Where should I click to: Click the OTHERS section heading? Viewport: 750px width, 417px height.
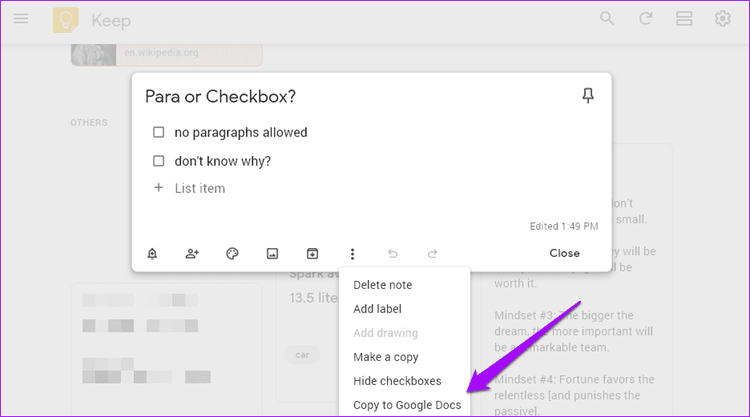89,122
